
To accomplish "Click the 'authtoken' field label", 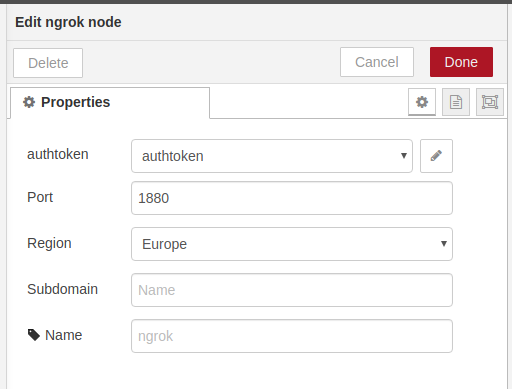I will click(x=58, y=154).
